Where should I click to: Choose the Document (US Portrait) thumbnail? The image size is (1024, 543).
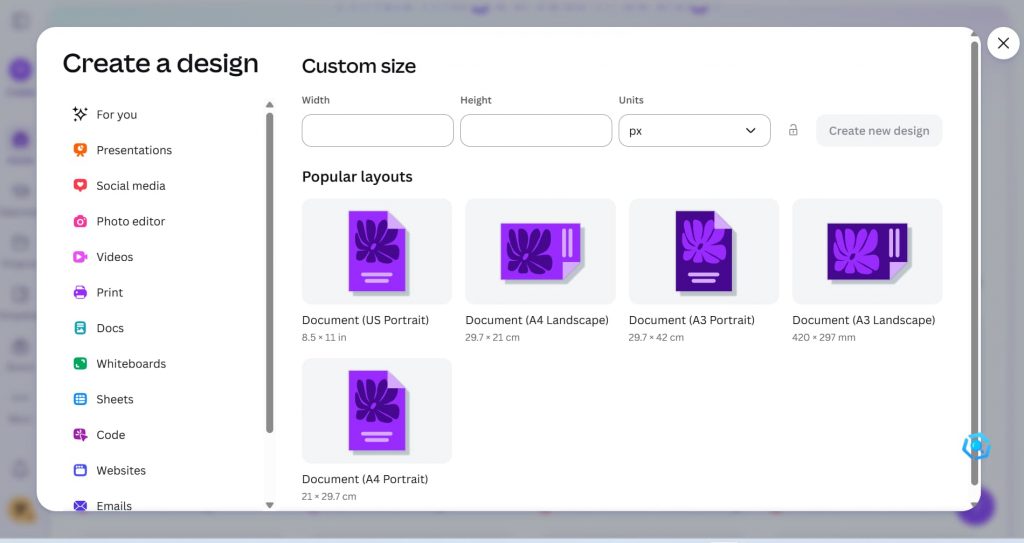point(377,252)
